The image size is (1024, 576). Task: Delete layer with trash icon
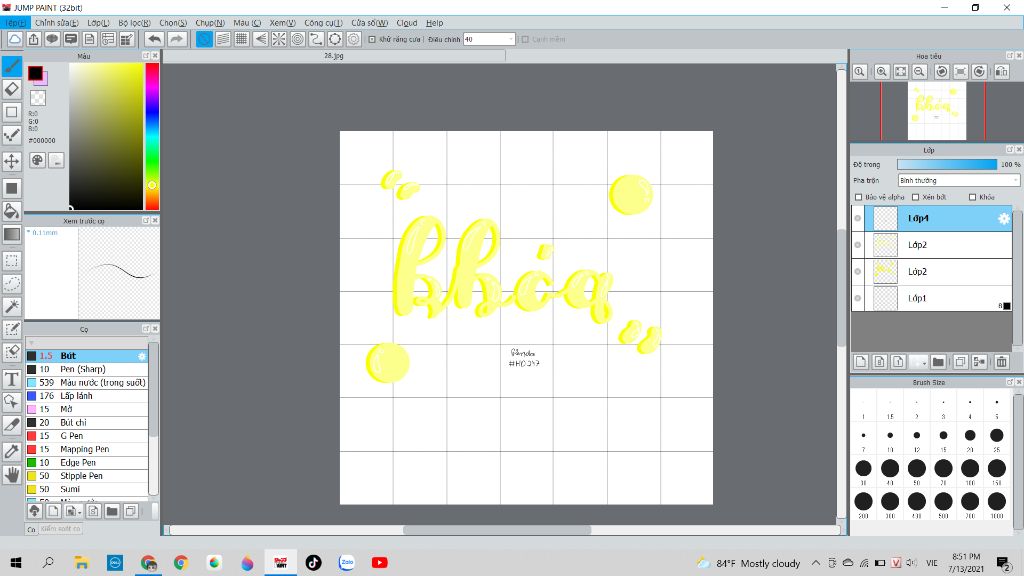(x=1001, y=361)
